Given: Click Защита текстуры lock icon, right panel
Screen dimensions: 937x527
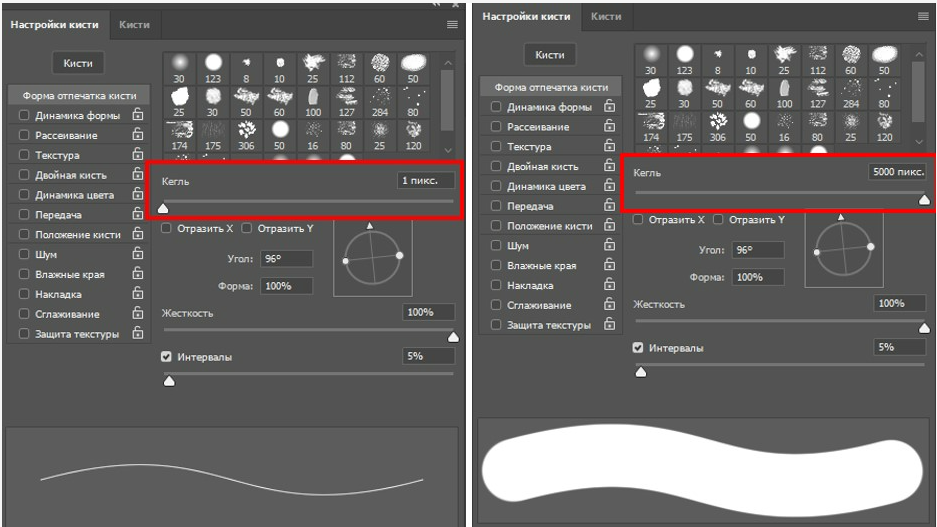Looking at the screenshot, I should tap(609, 323).
